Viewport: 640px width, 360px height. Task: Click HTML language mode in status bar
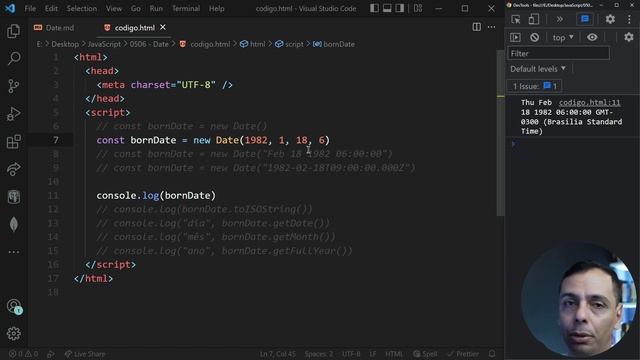[x=394, y=354]
